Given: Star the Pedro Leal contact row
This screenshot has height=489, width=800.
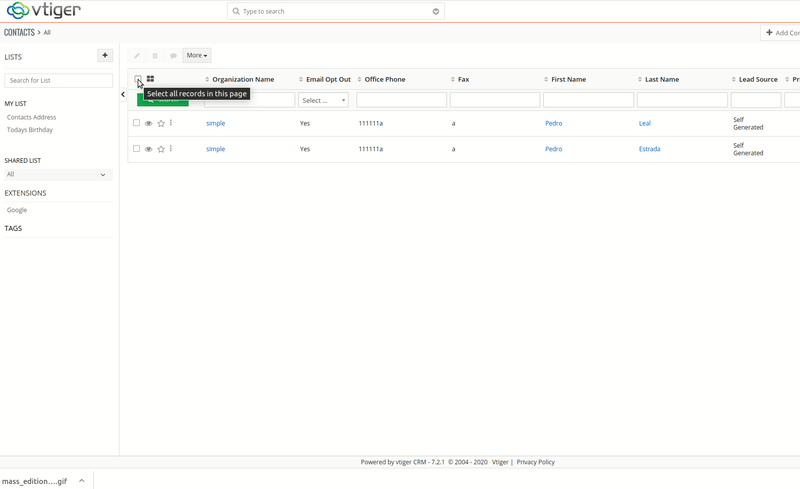Looking at the screenshot, I should (x=160, y=123).
